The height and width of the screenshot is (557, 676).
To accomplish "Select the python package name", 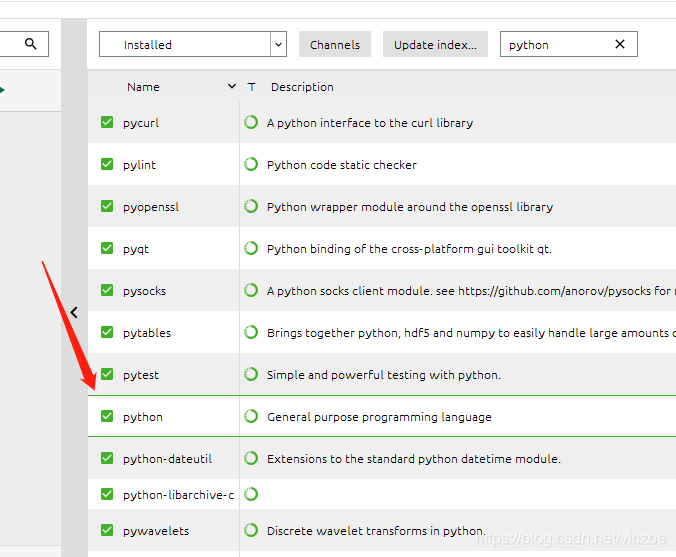I will (143, 417).
